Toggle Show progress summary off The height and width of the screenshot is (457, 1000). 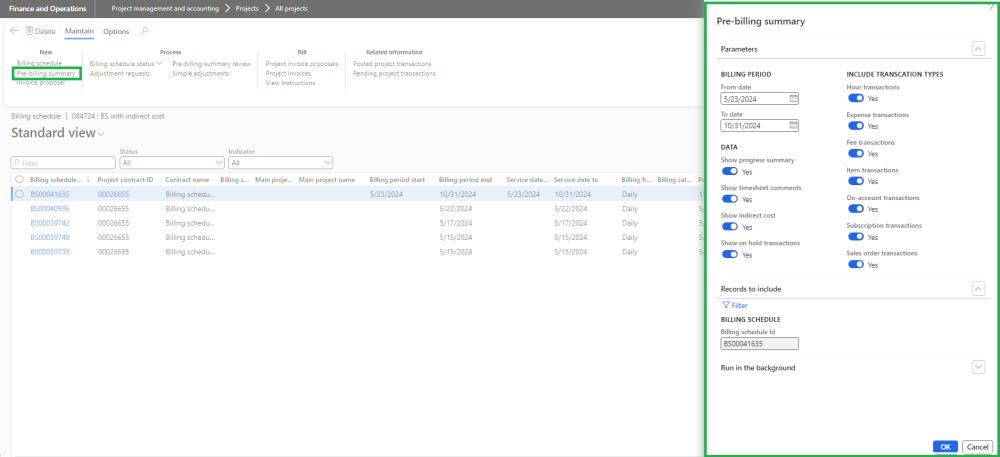729,172
